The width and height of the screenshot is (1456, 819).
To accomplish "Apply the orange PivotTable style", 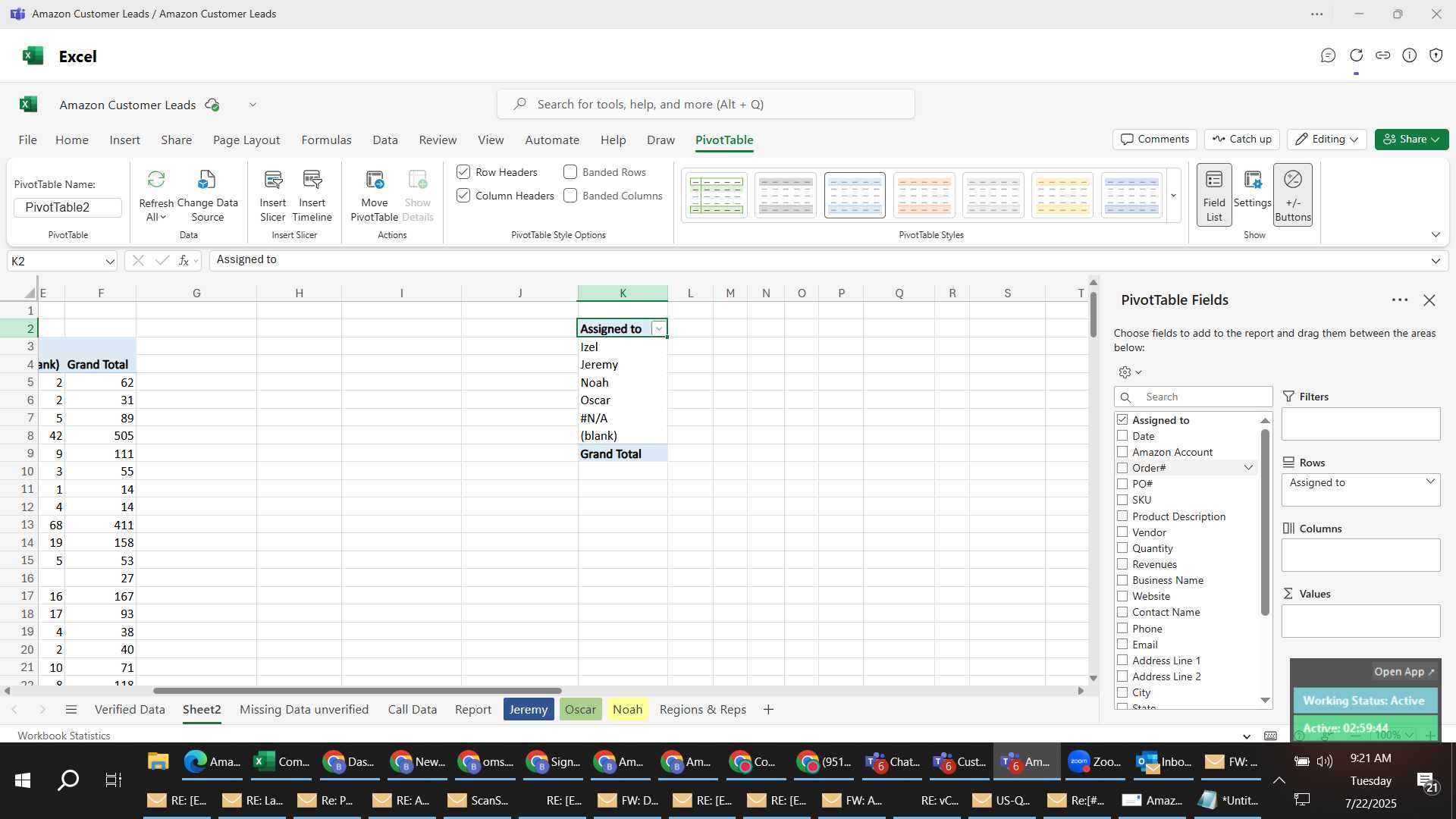I will [x=924, y=196].
